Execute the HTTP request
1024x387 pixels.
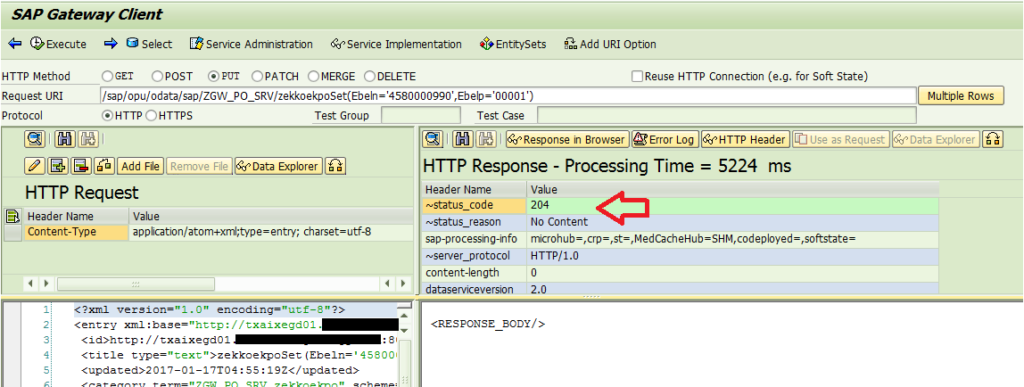(x=58, y=44)
